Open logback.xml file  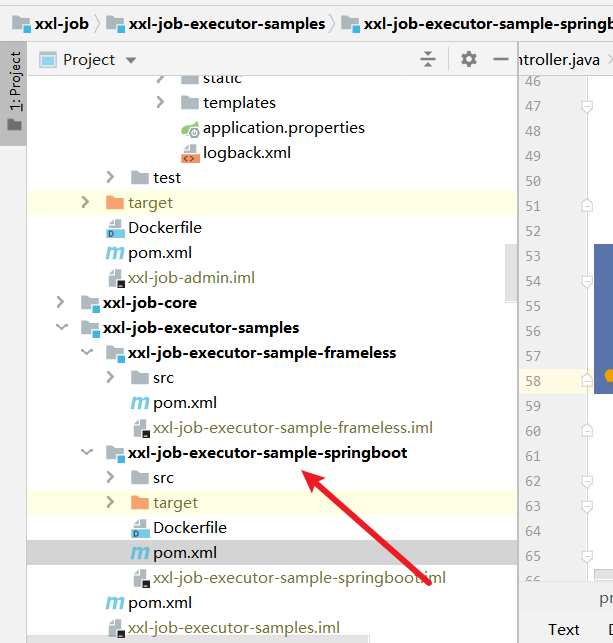click(246, 153)
